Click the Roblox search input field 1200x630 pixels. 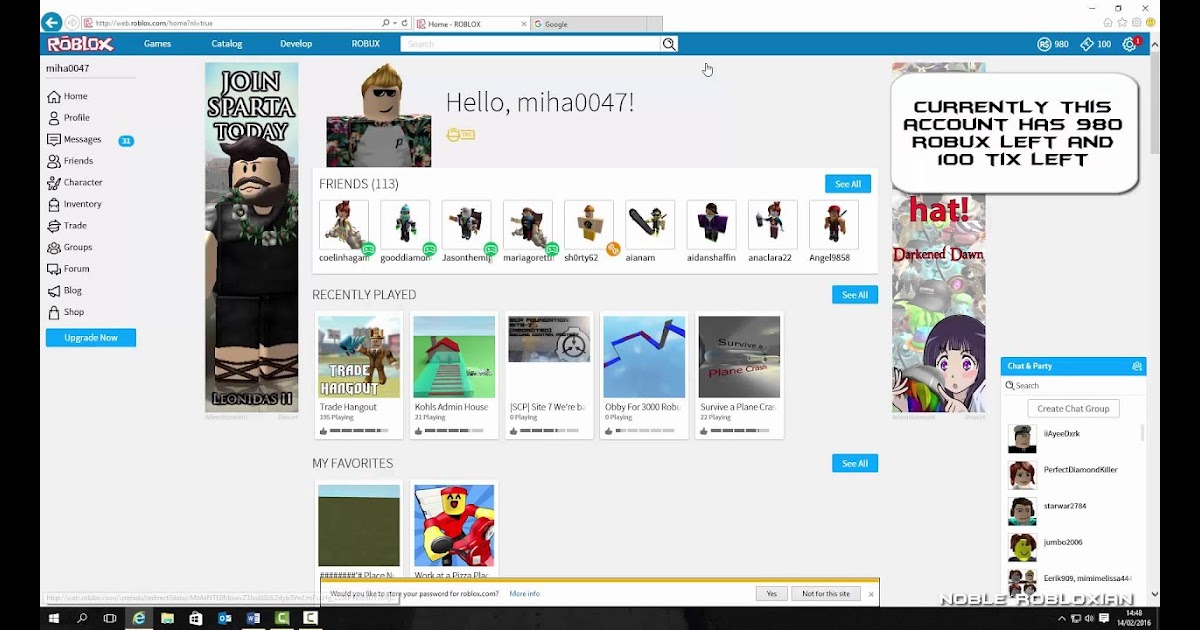pos(531,44)
